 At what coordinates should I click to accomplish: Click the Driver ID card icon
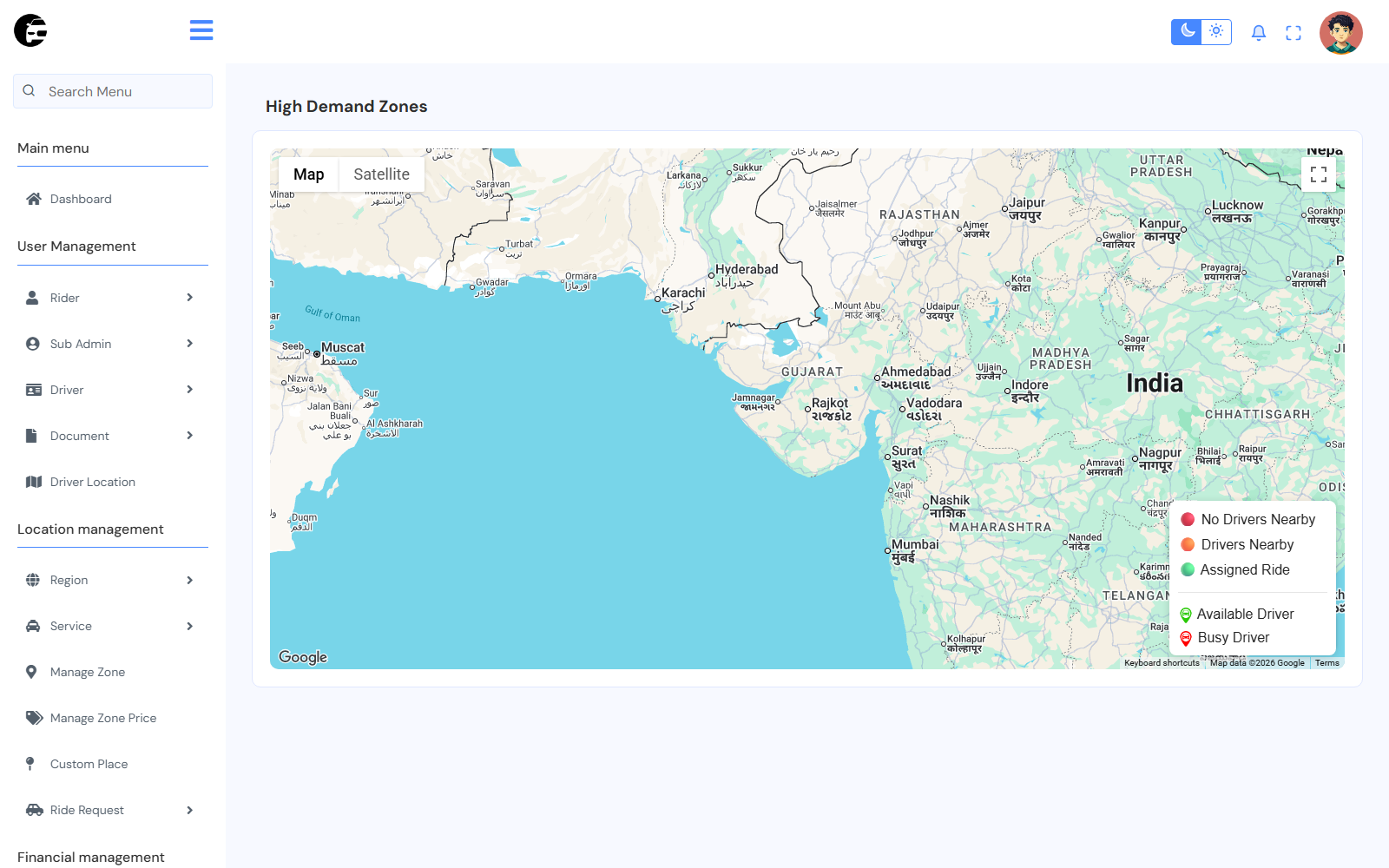pos(34,390)
